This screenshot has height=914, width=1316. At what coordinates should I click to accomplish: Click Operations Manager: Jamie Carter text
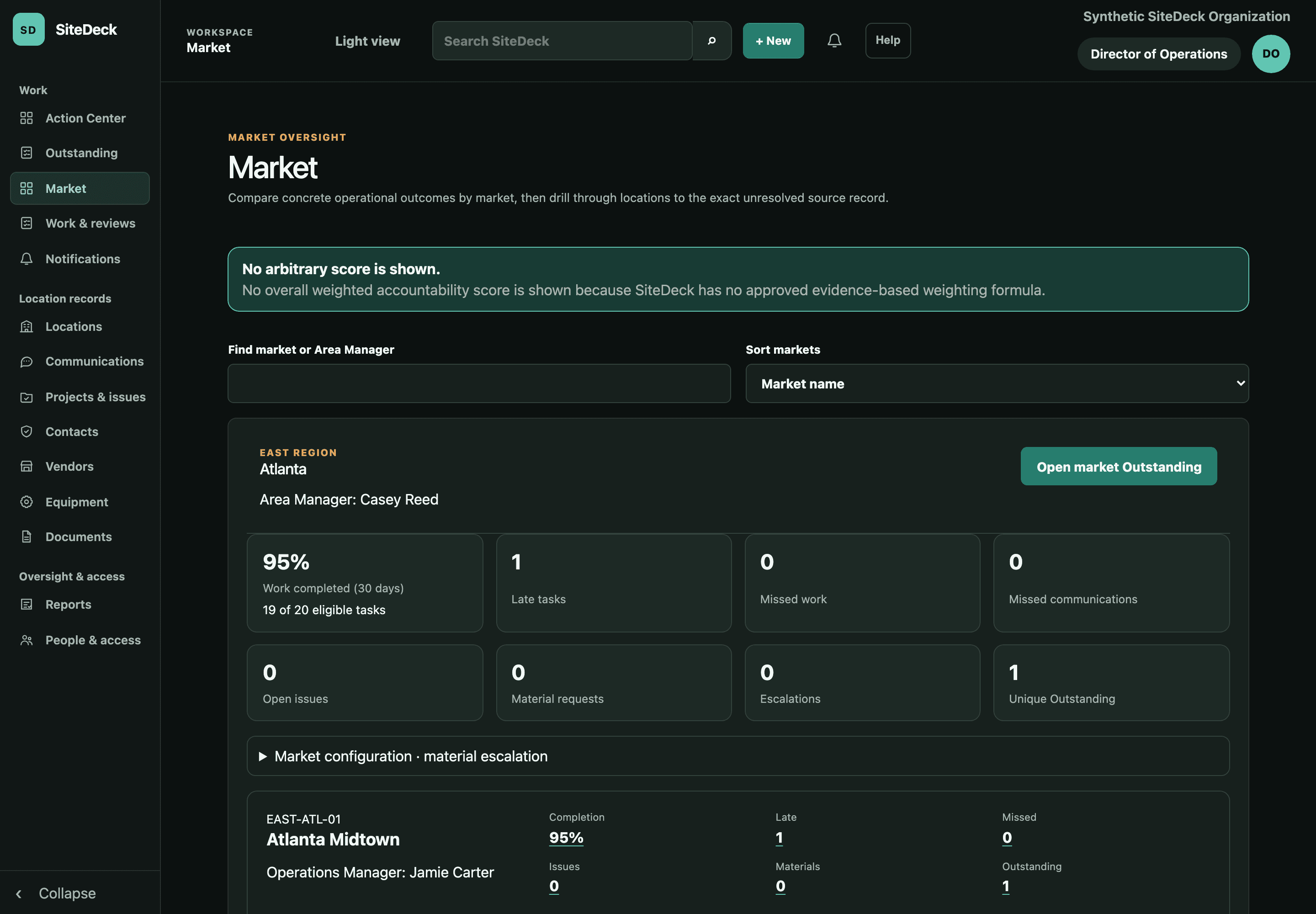380,872
